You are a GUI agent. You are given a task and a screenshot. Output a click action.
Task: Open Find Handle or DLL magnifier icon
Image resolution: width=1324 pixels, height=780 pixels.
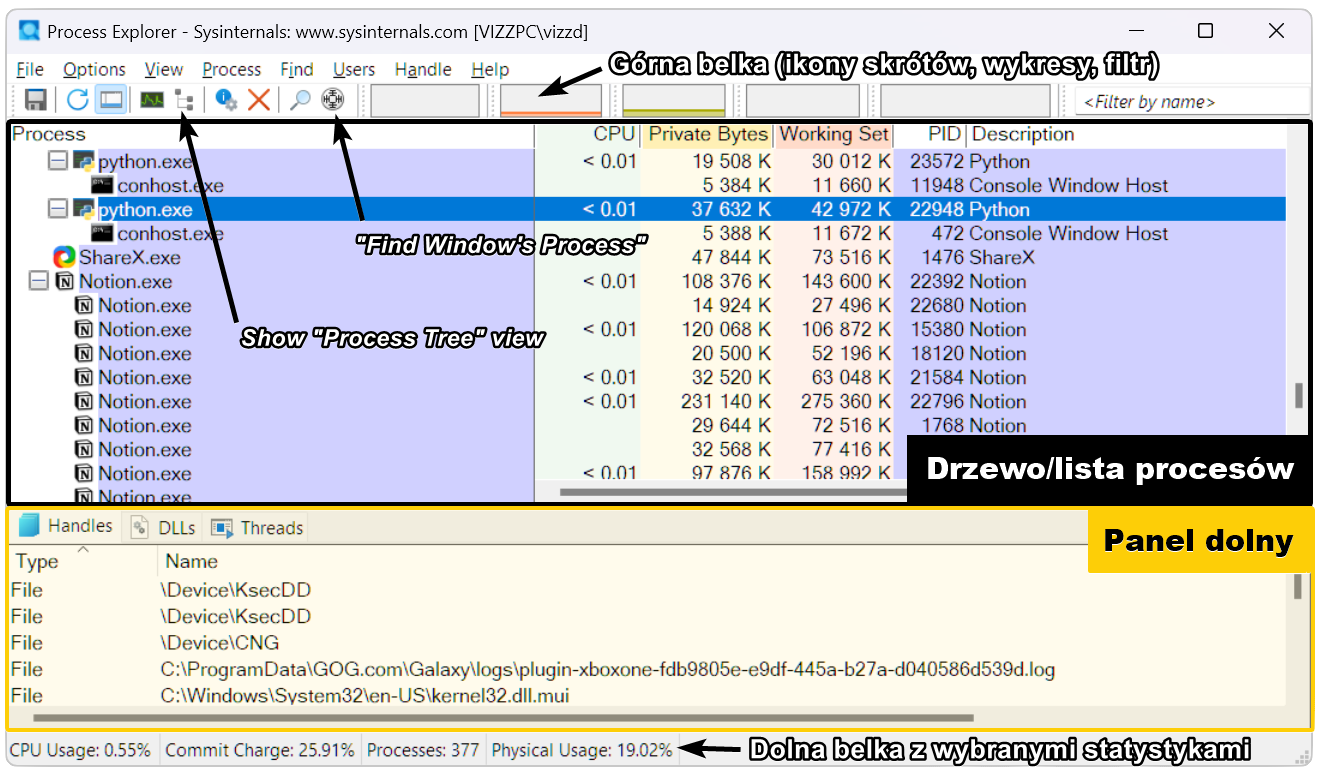[x=300, y=100]
